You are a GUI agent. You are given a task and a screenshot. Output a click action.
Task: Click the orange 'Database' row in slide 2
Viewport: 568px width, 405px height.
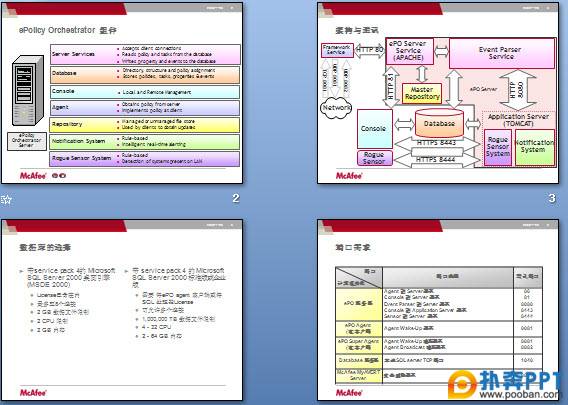point(145,75)
